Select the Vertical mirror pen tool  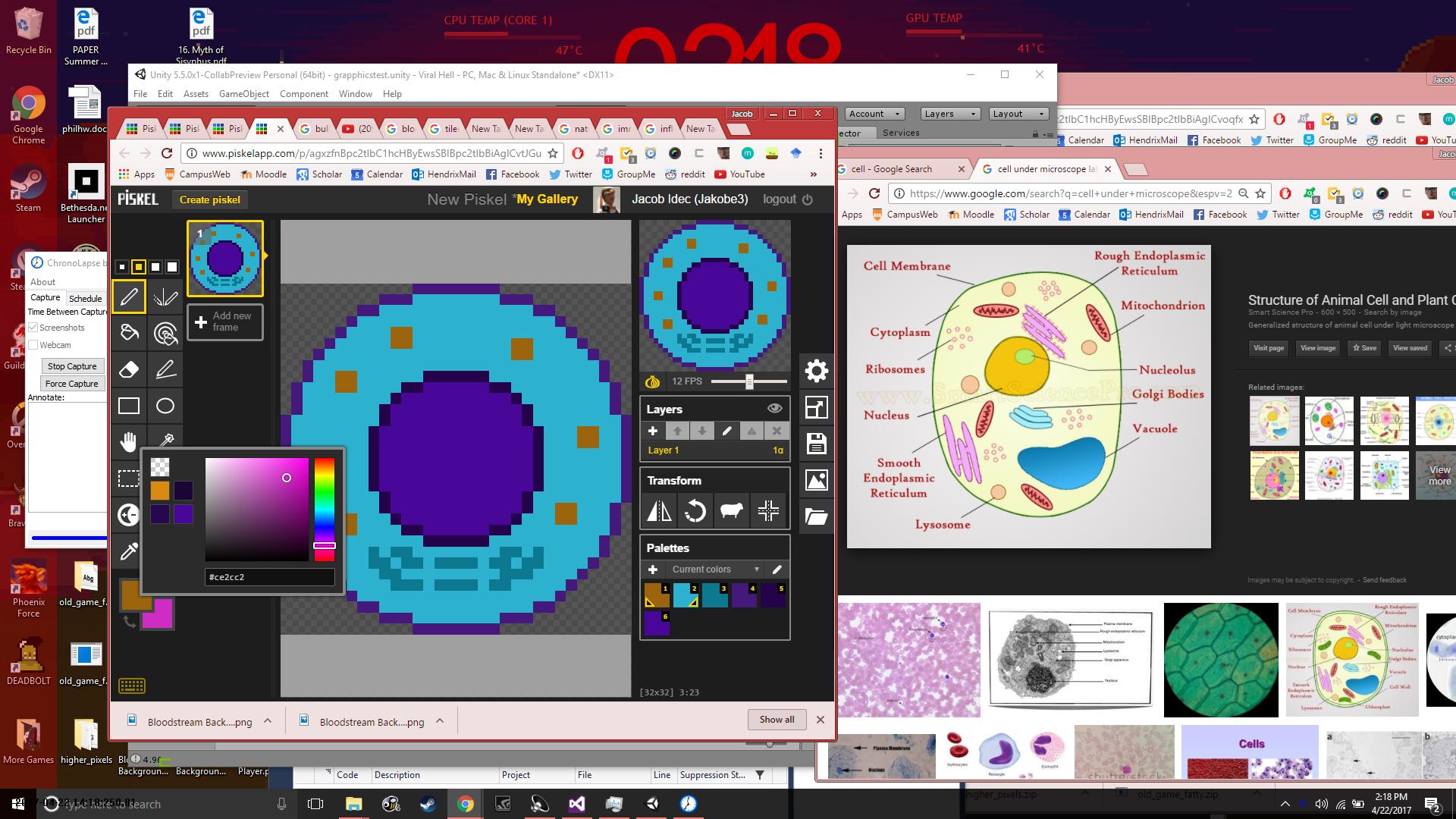pos(165,297)
